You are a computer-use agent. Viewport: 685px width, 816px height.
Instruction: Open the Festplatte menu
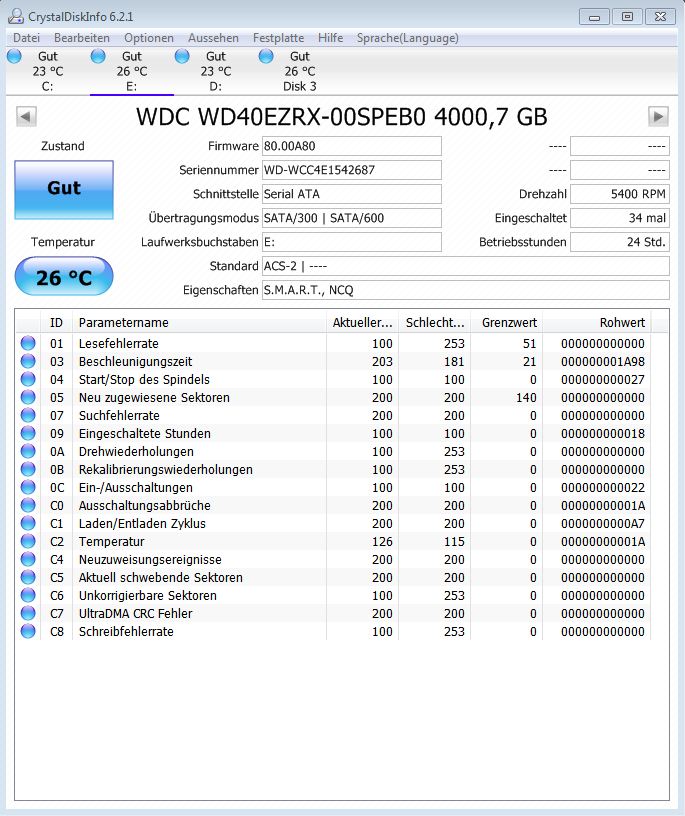[x=278, y=38]
